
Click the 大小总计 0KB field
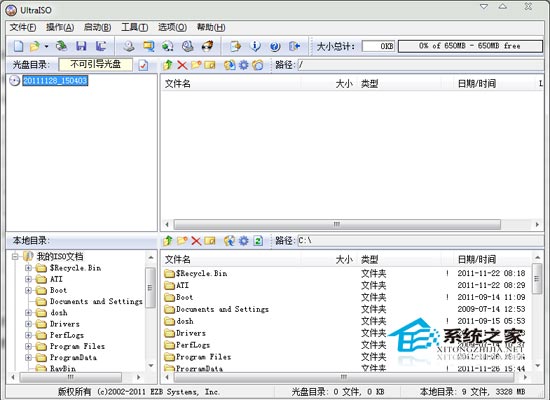pyautogui.click(x=378, y=46)
